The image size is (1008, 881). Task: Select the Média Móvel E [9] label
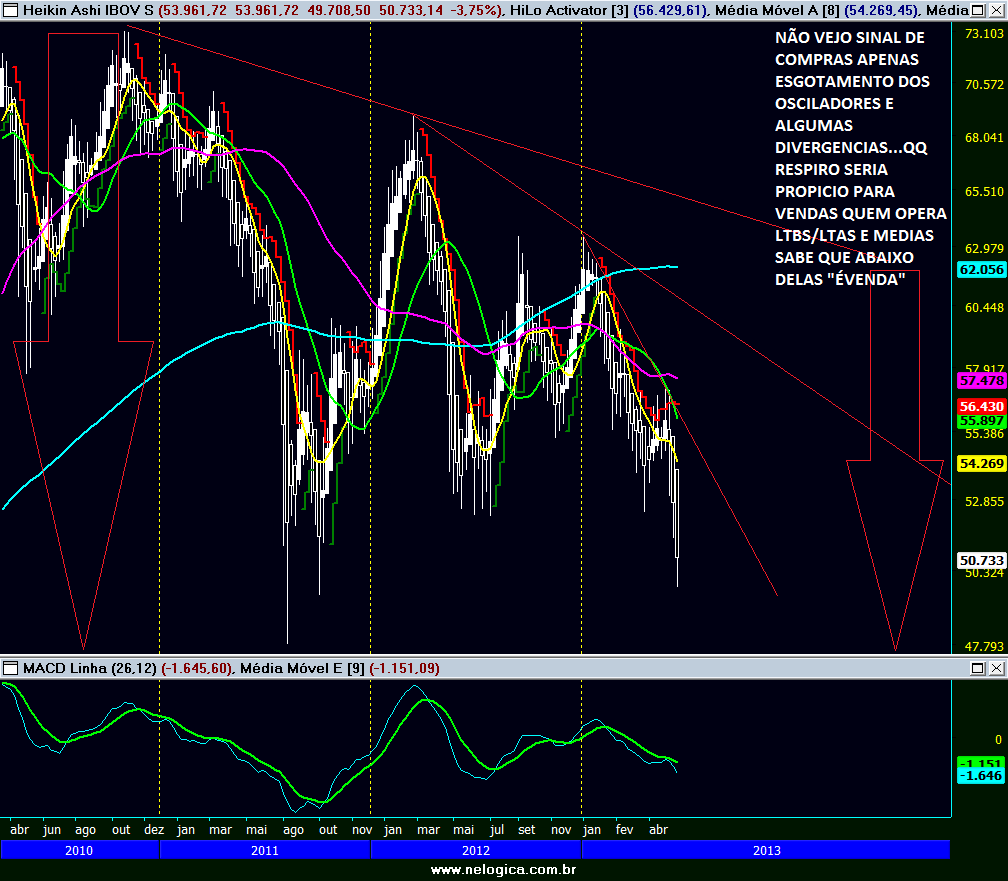[302, 668]
